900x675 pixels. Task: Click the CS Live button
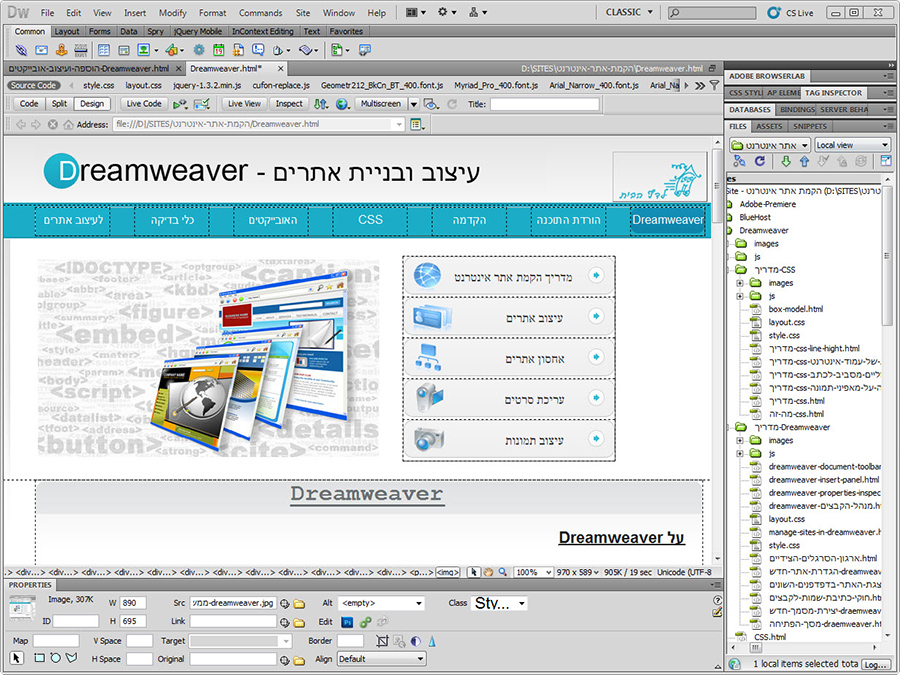tap(790, 12)
